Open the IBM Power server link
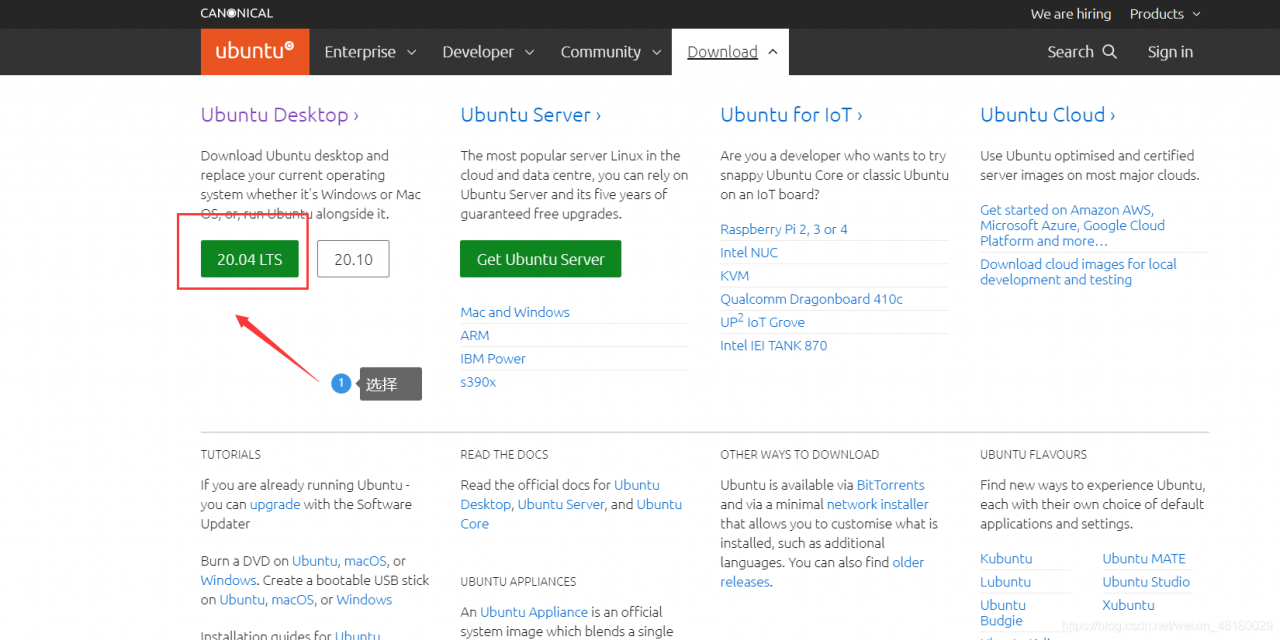The height and width of the screenshot is (640, 1280). coord(493,358)
